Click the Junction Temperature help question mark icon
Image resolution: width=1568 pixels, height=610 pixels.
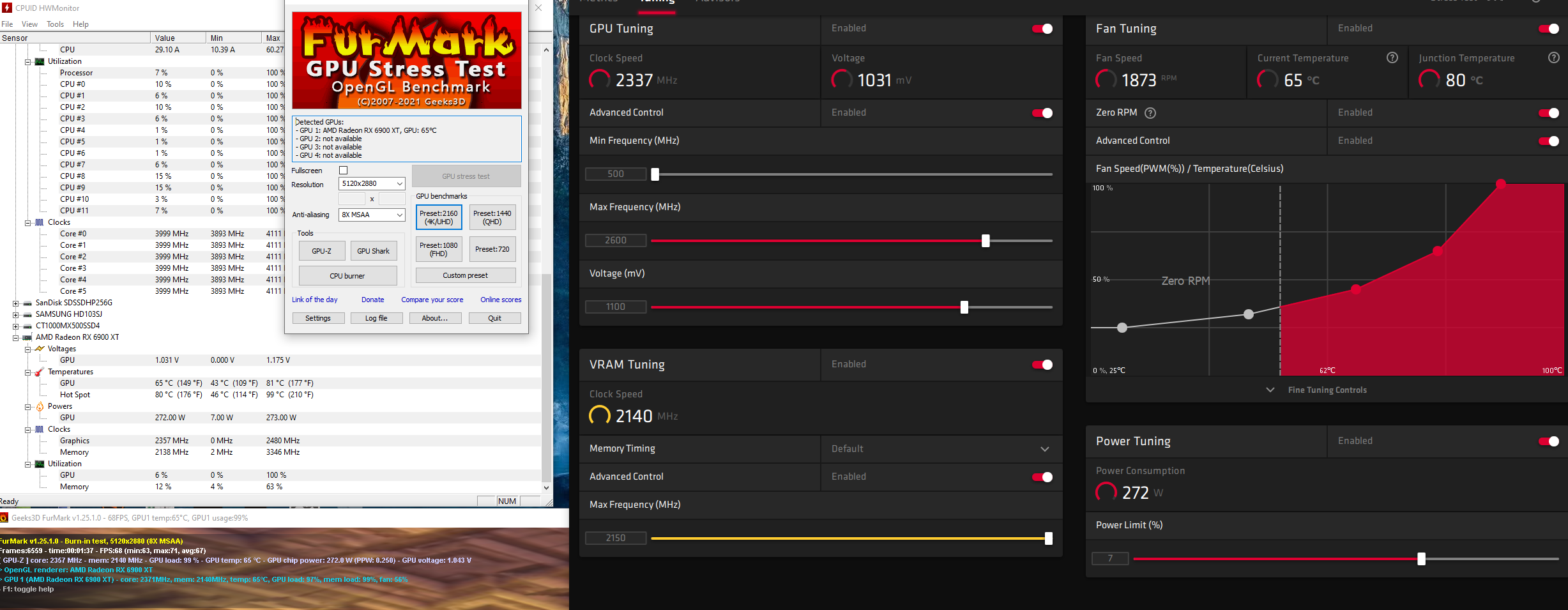[x=1554, y=57]
